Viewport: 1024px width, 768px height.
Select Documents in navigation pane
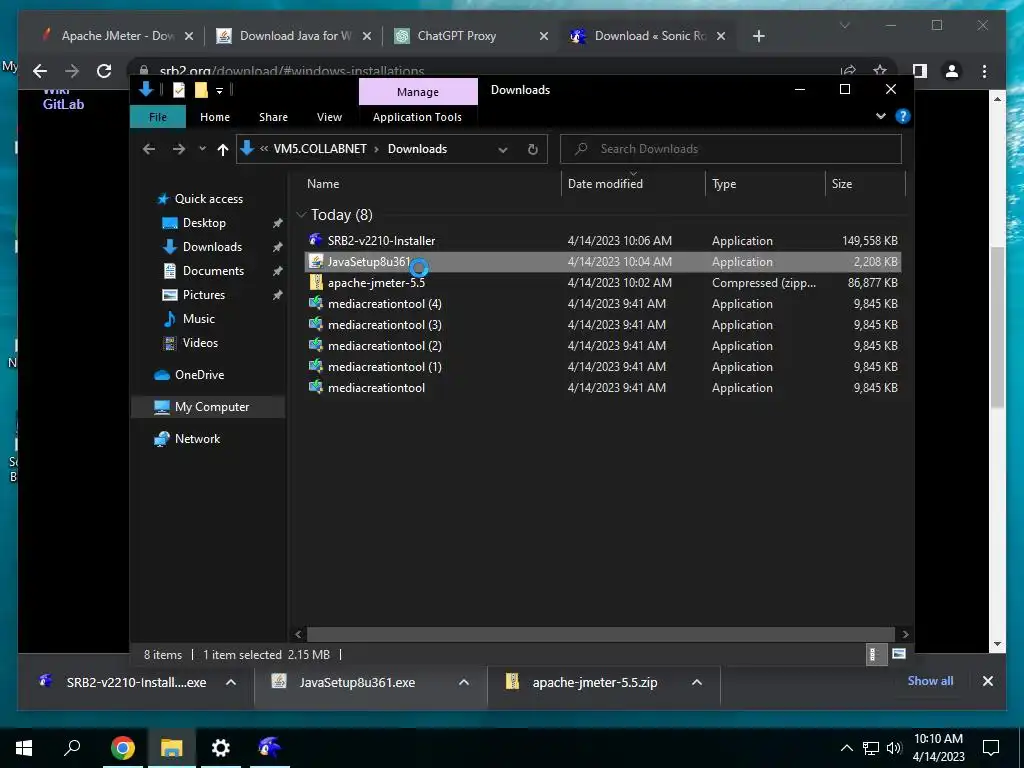pos(213,270)
